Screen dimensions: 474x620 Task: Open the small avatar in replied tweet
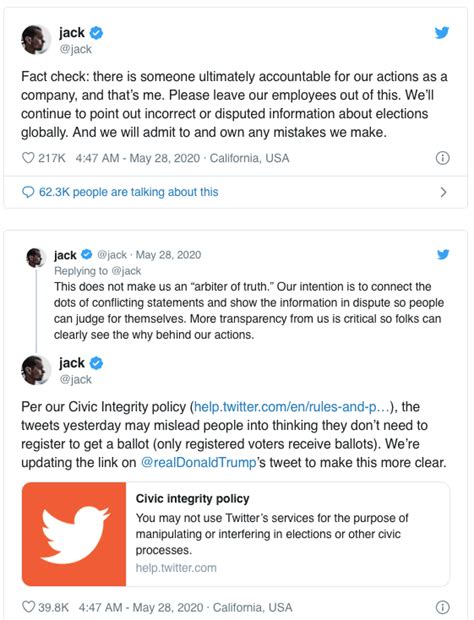(36, 258)
